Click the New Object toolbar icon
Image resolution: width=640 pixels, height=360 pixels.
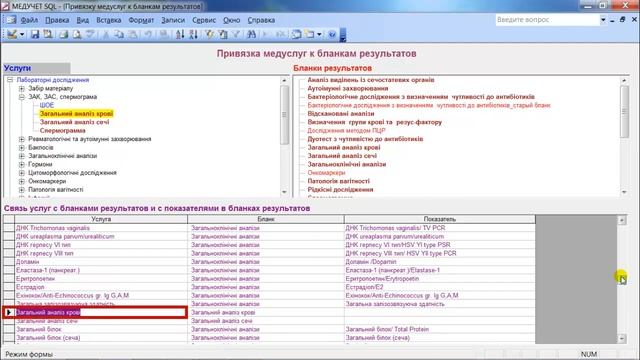(310, 34)
